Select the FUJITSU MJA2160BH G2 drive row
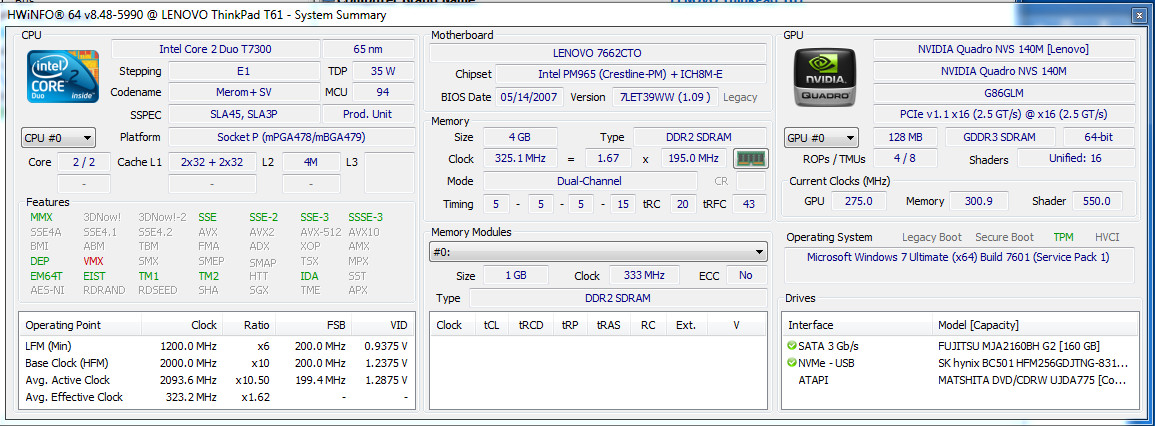The width and height of the screenshot is (1155, 426). (961, 346)
